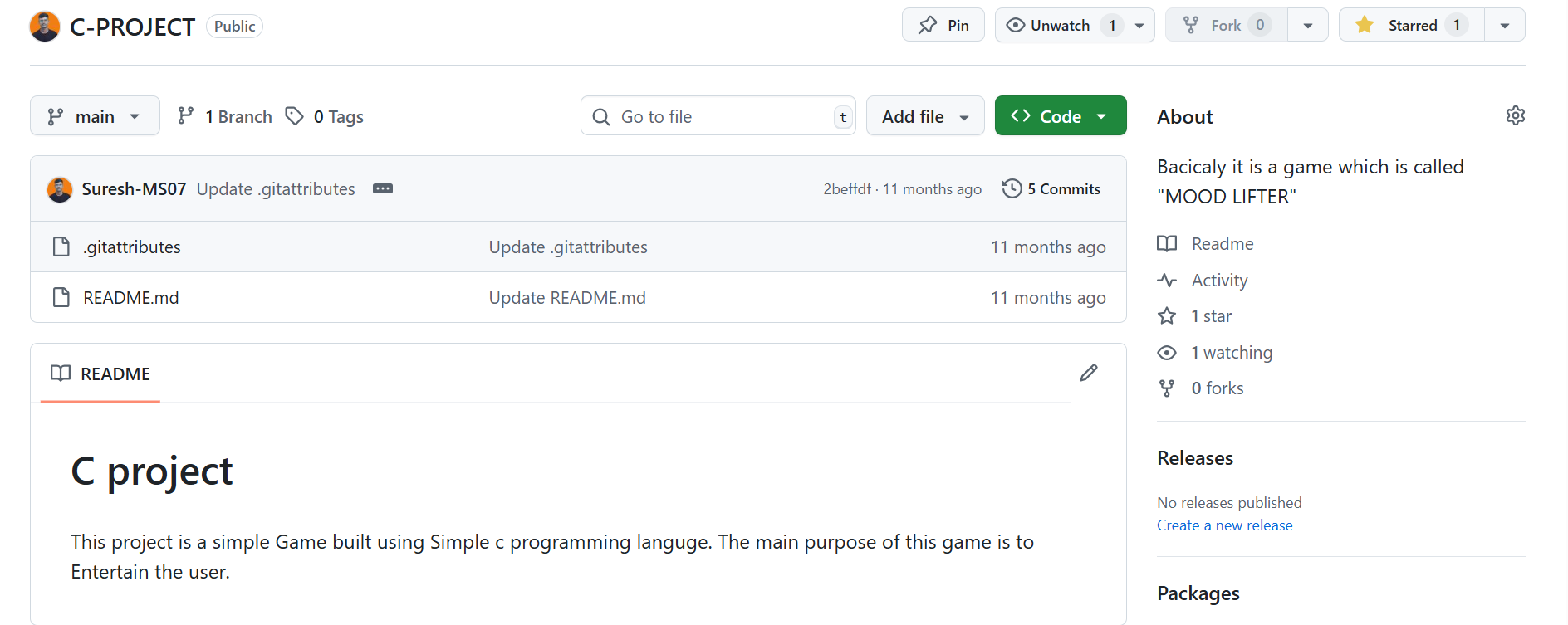Open the 0 Tags page
Image resolution: width=1568 pixels, height=625 pixels.
tap(325, 117)
